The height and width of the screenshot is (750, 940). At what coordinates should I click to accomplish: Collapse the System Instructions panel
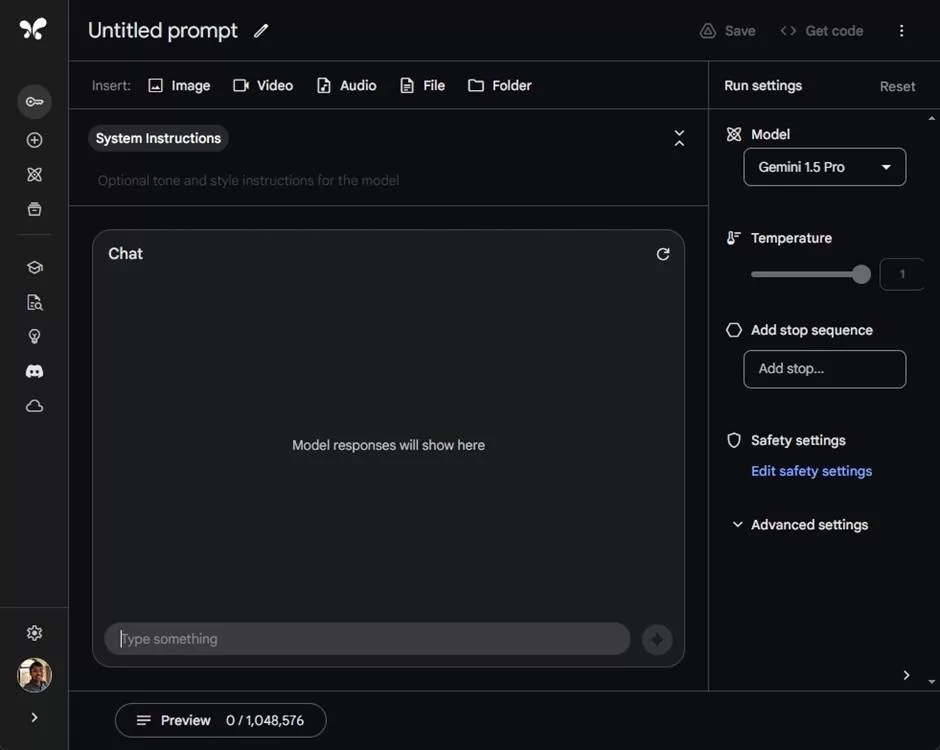coord(679,138)
